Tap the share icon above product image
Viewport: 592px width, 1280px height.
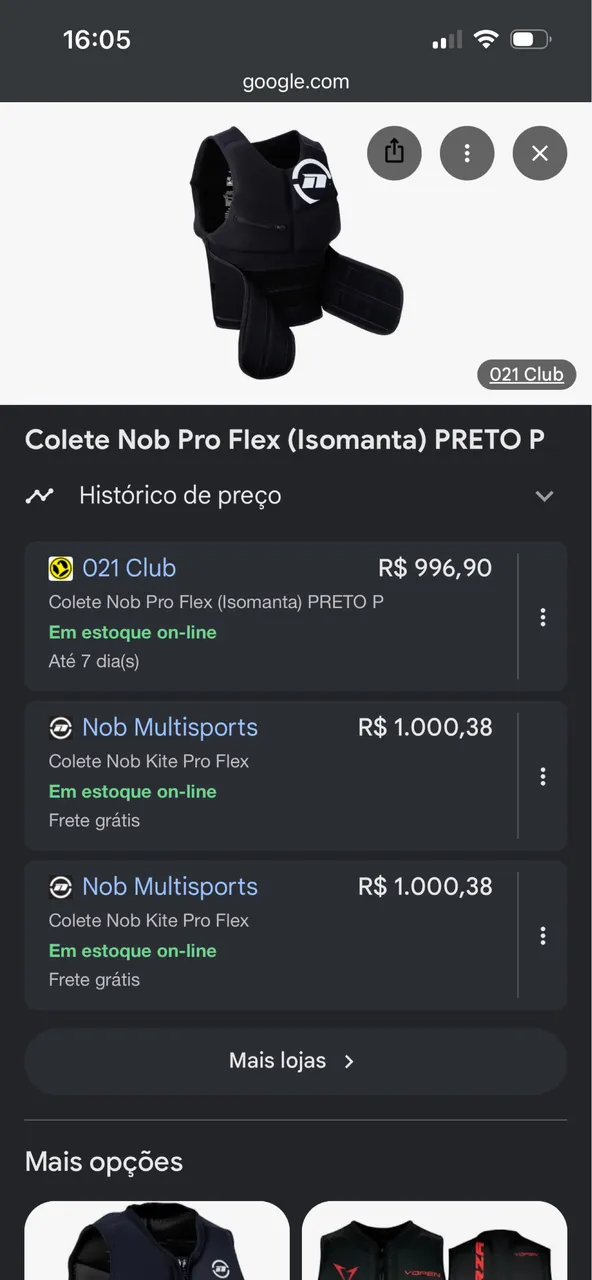click(x=394, y=153)
